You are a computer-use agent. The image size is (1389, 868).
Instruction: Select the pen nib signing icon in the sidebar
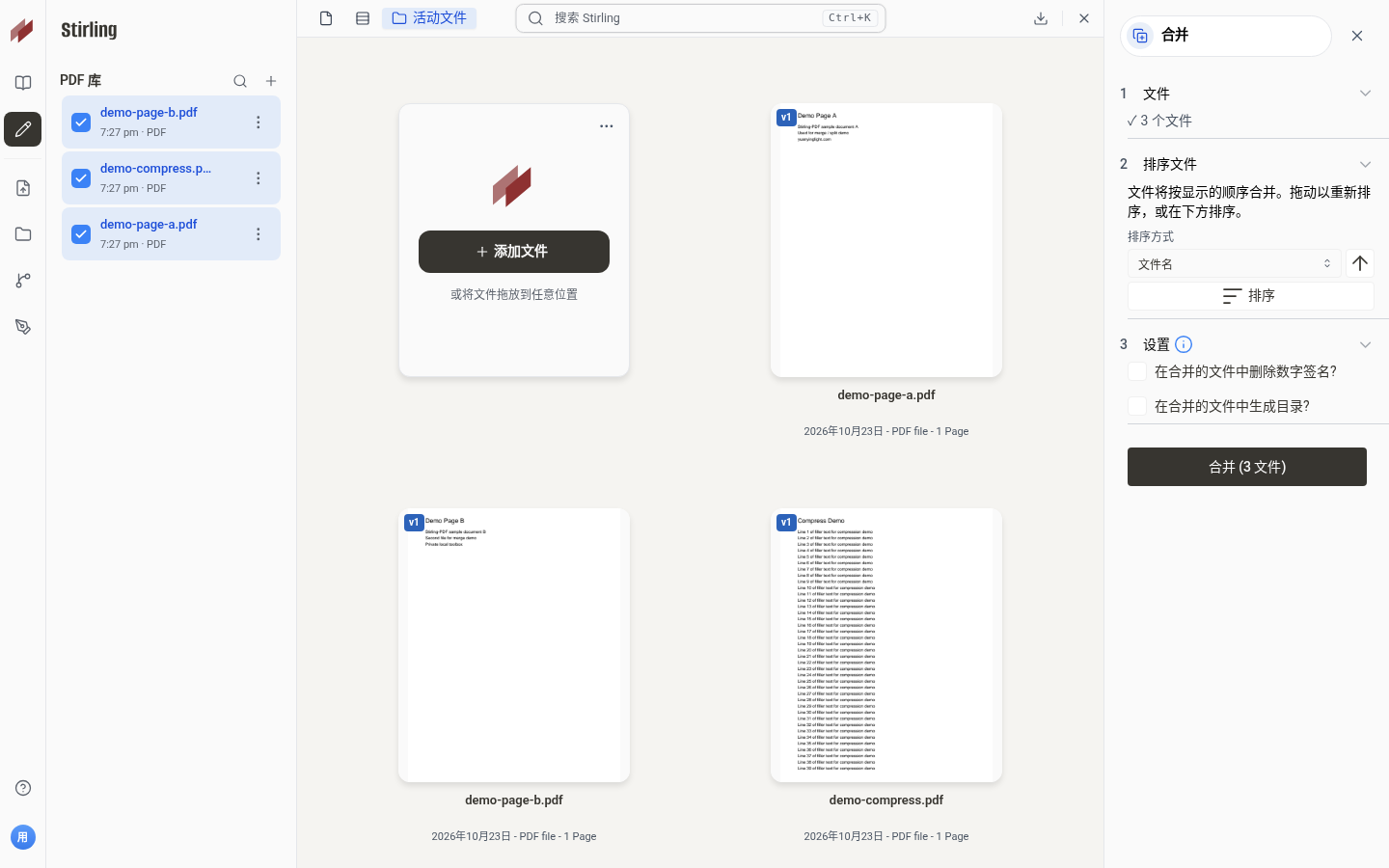coord(23,327)
